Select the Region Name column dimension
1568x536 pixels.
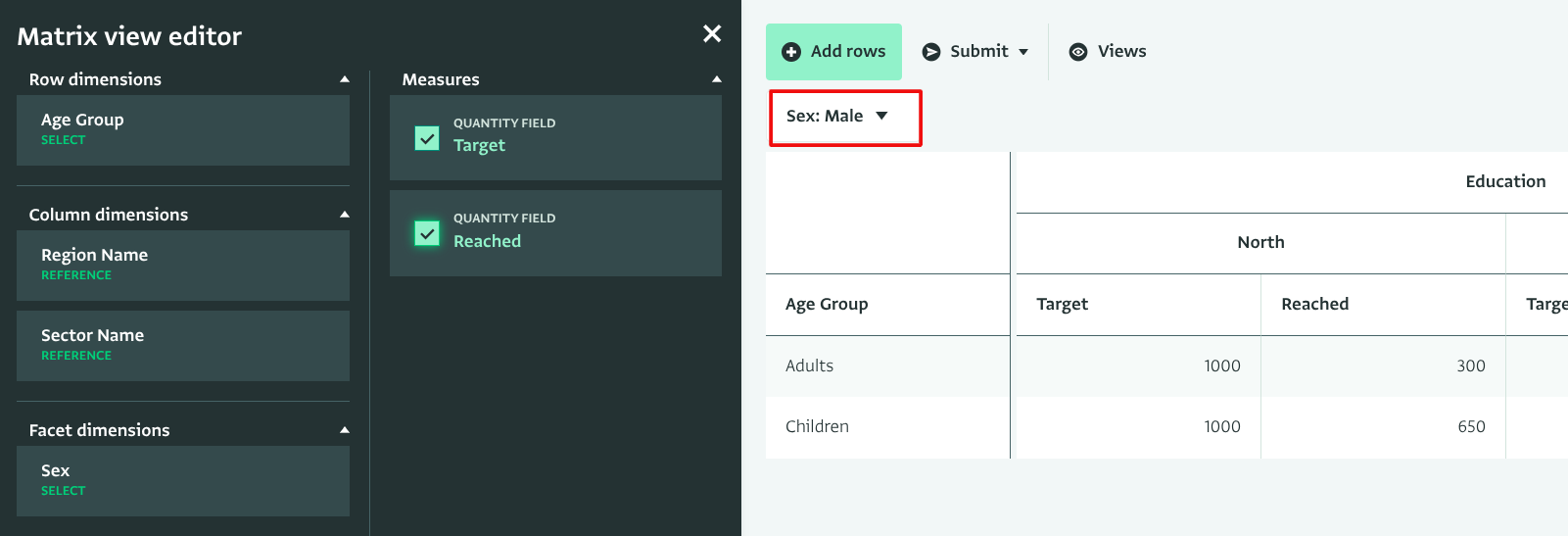(x=183, y=266)
